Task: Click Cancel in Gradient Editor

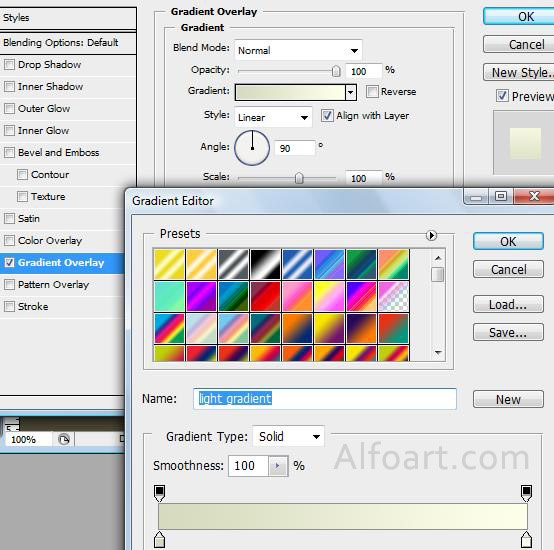Action: [x=508, y=270]
